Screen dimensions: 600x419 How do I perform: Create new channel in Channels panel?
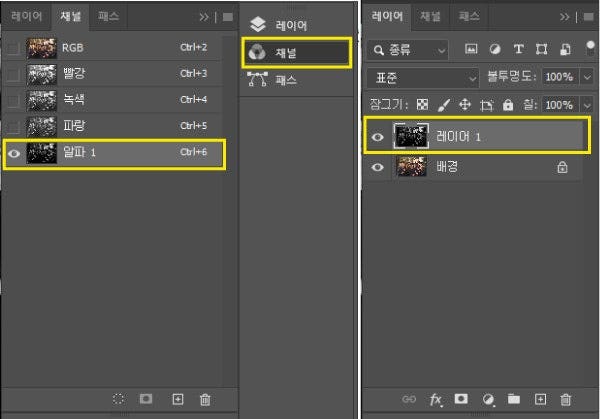(x=178, y=399)
